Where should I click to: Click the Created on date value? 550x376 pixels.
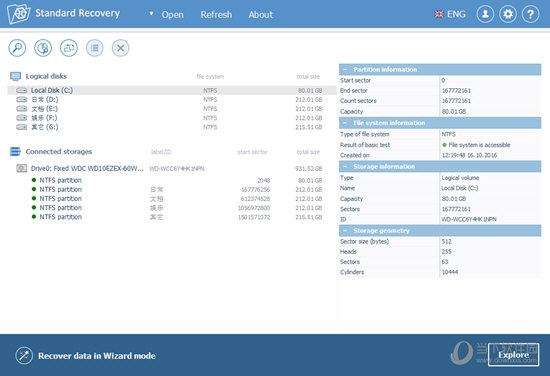pos(469,155)
